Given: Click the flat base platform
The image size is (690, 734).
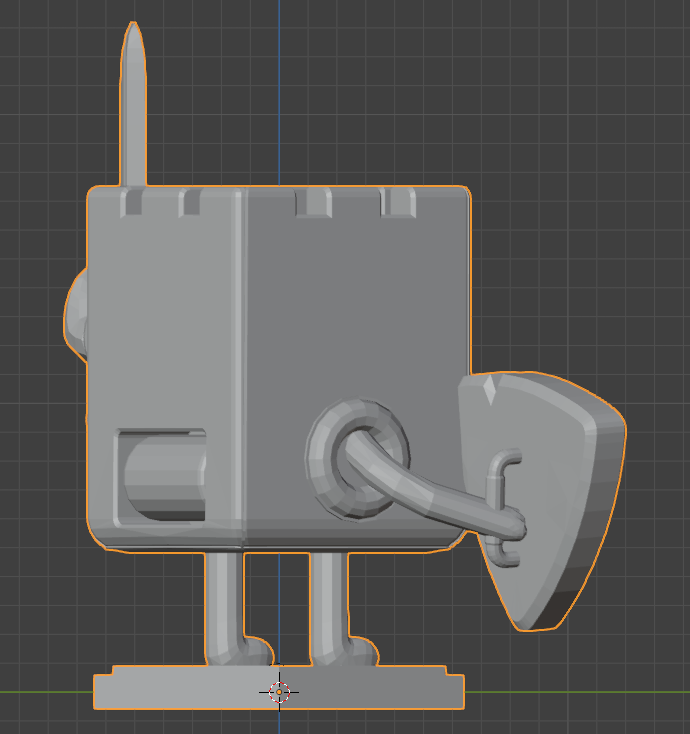Looking at the screenshot, I should [400, 689].
